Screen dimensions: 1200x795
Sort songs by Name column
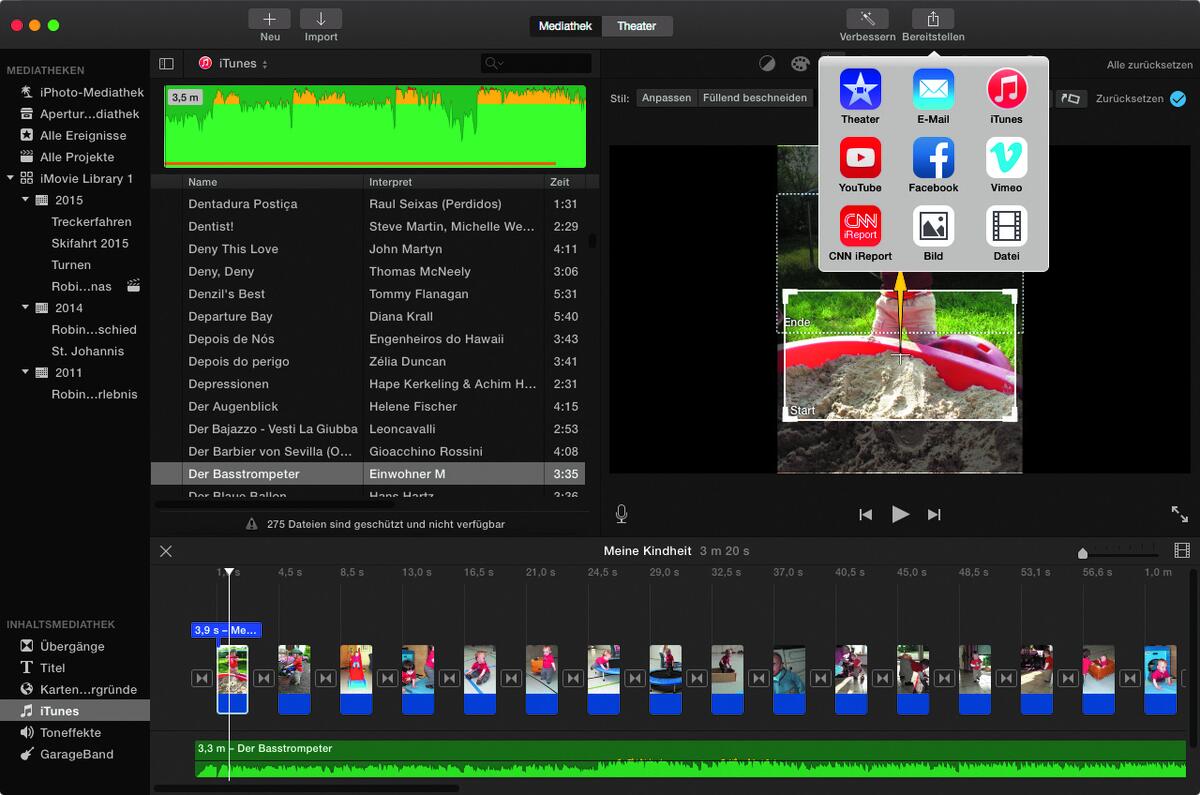coord(272,182)
